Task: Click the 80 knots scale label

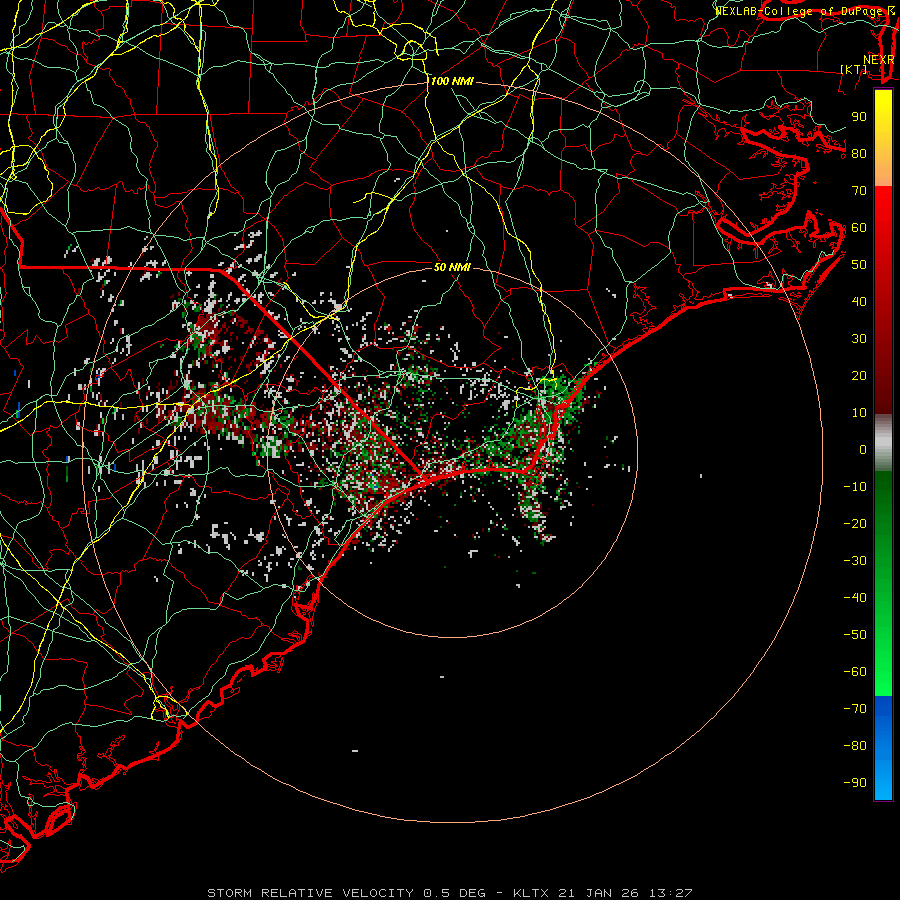Action: [859, 153]
